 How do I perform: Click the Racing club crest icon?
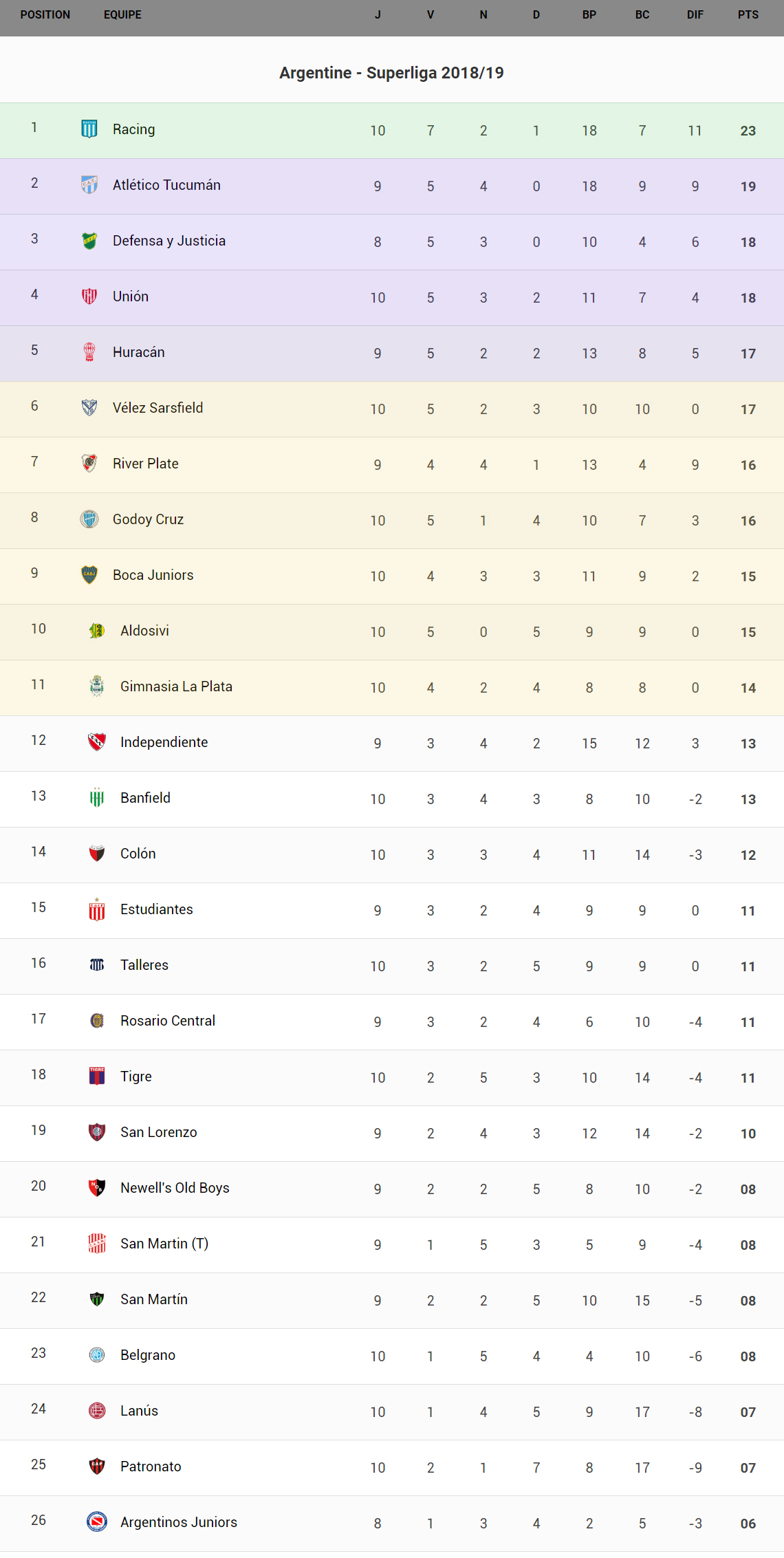coord(89,129)
